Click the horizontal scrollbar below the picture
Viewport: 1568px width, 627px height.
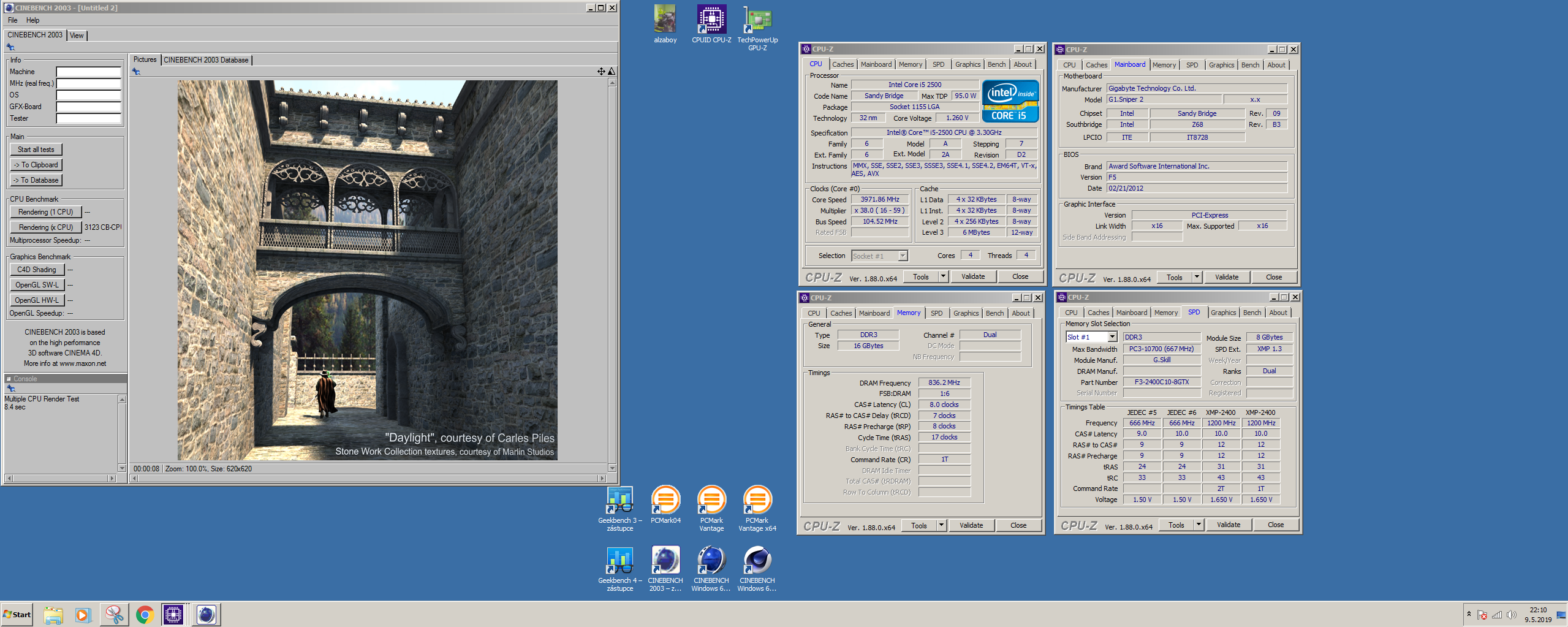click(369, 479)
